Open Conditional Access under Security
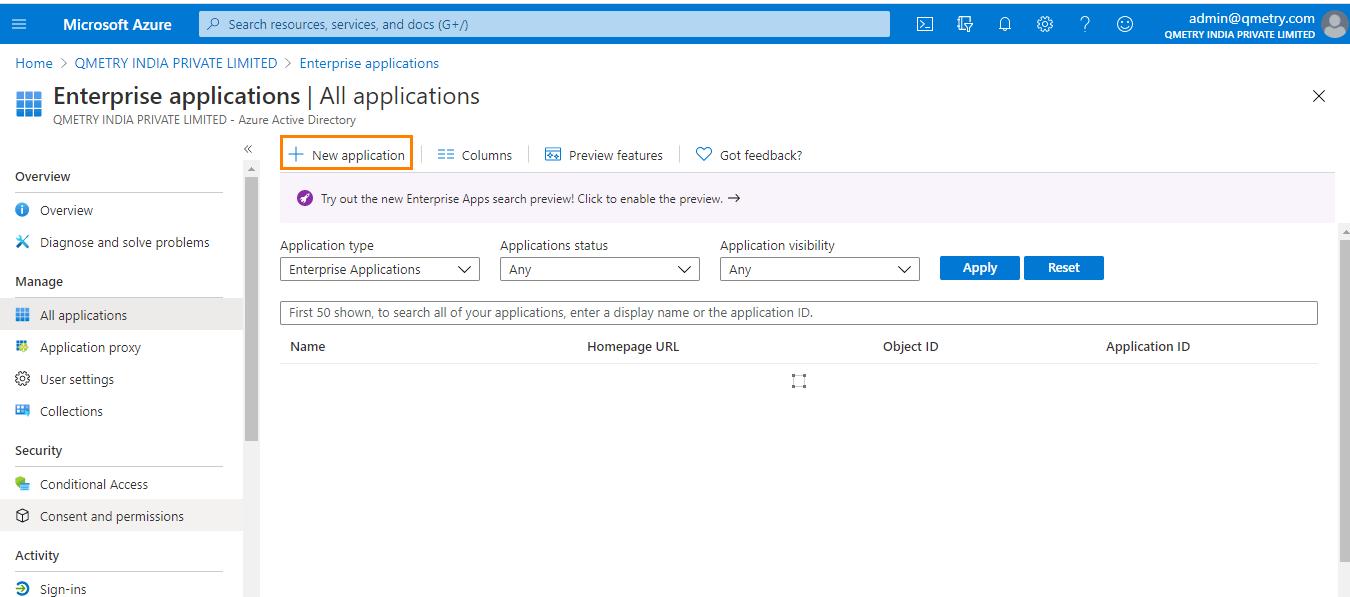 pos(94,483)
